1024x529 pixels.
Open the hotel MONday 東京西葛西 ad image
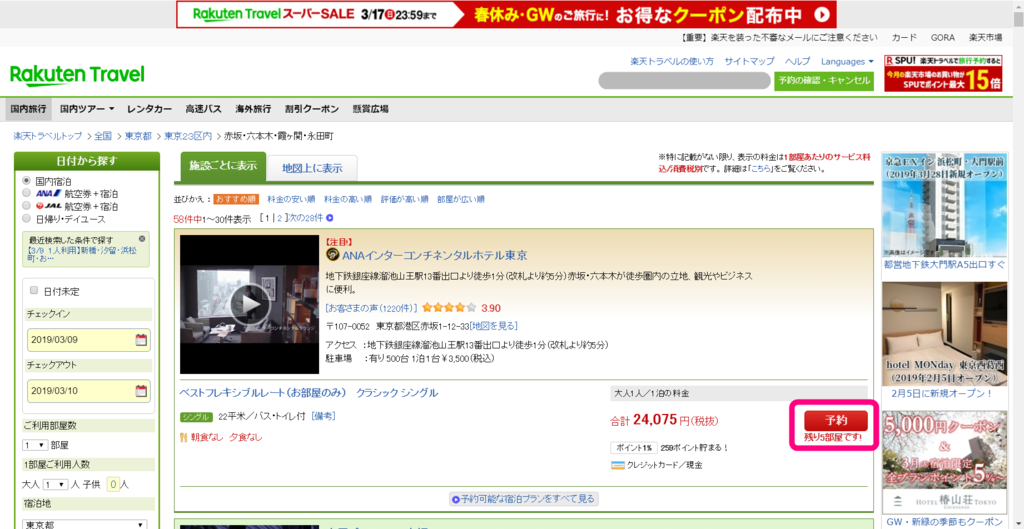[x=943, y=334]
